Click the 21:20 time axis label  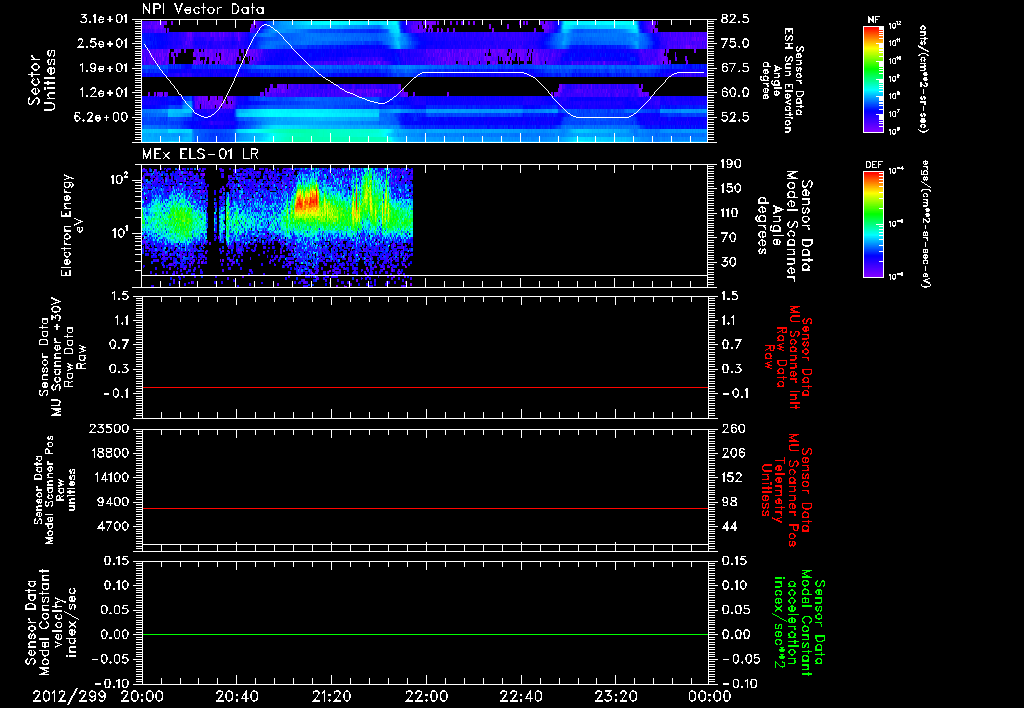point(331,697)
